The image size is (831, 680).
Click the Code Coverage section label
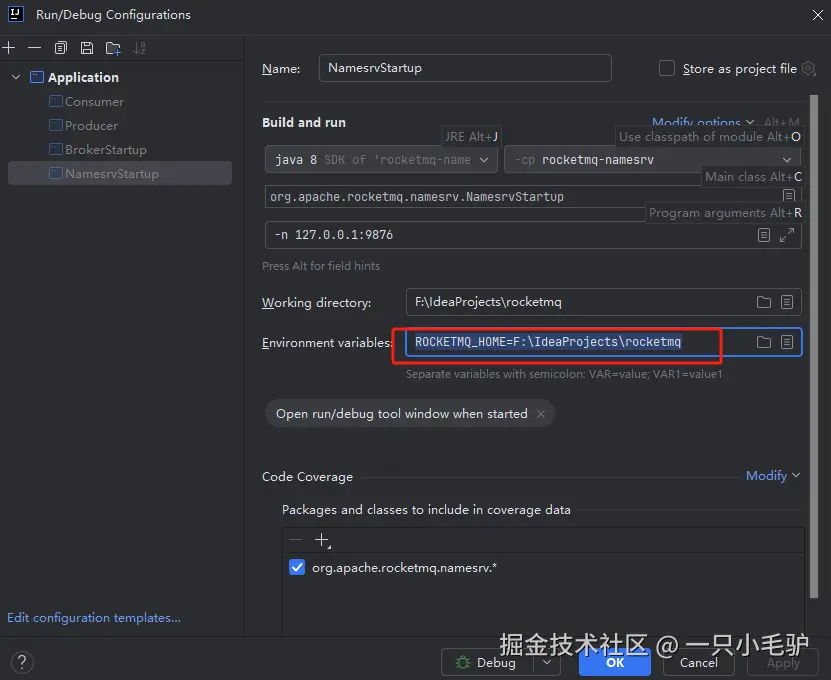click(307, 476)
